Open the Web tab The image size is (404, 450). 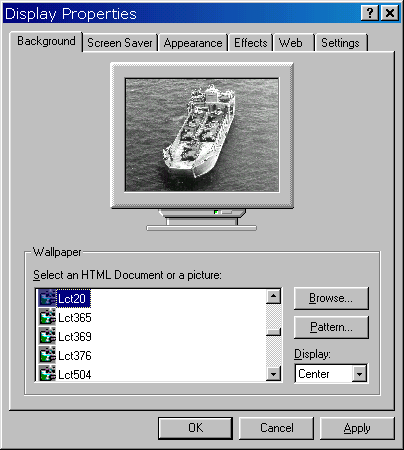(291, 43)
